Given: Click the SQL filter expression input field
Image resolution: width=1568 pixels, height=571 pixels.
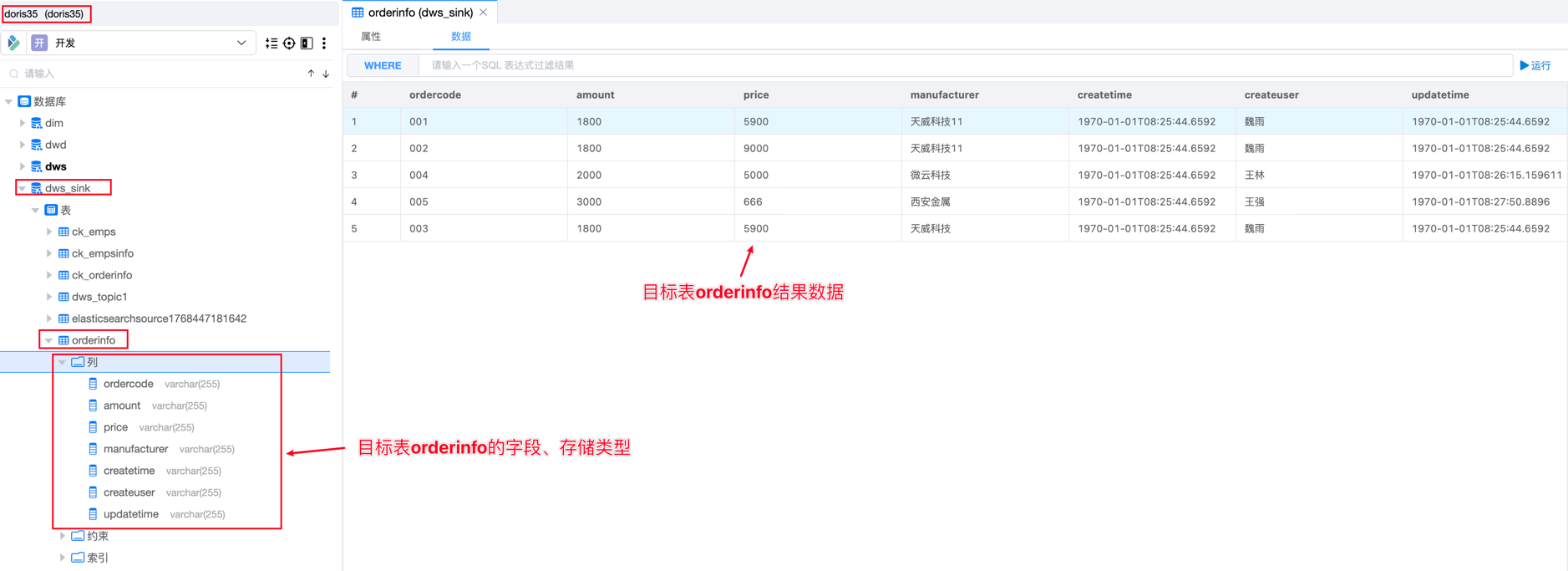Looking at the screenshot, I should (x=961, y=65).
